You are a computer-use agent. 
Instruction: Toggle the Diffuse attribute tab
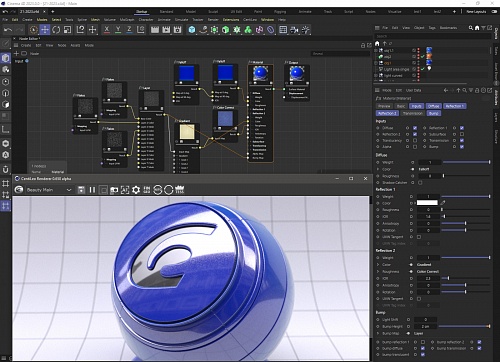click(433, 106)
